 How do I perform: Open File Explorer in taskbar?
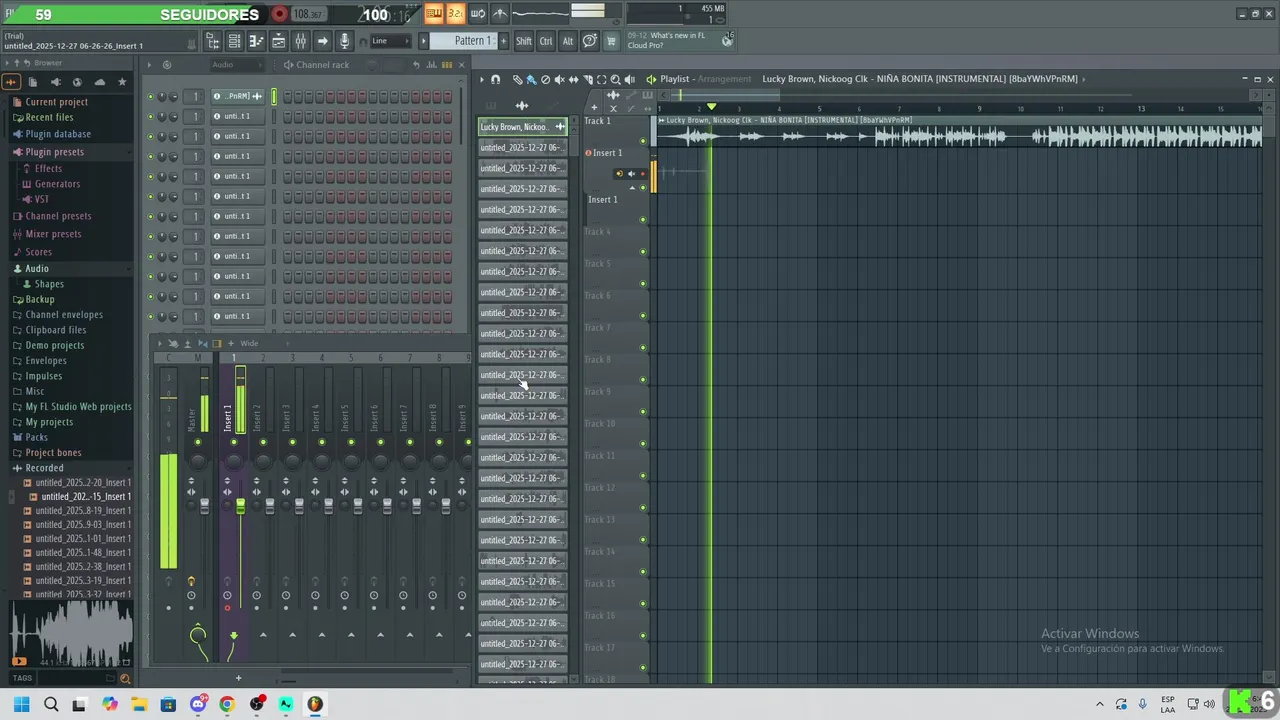pyautogui.click(x=139, y=704)
